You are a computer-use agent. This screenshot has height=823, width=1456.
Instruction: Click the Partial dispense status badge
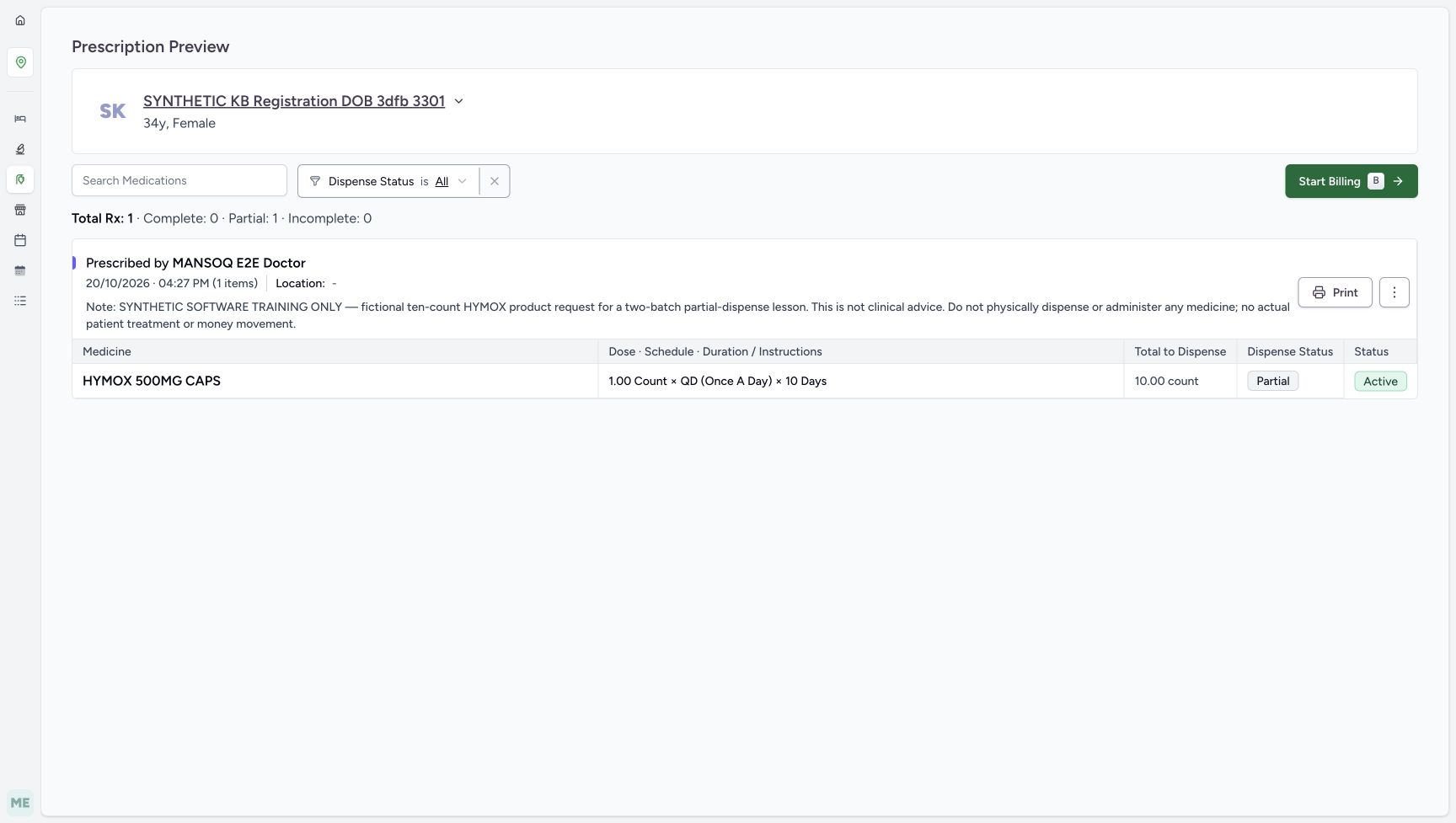click(1273, 381)
